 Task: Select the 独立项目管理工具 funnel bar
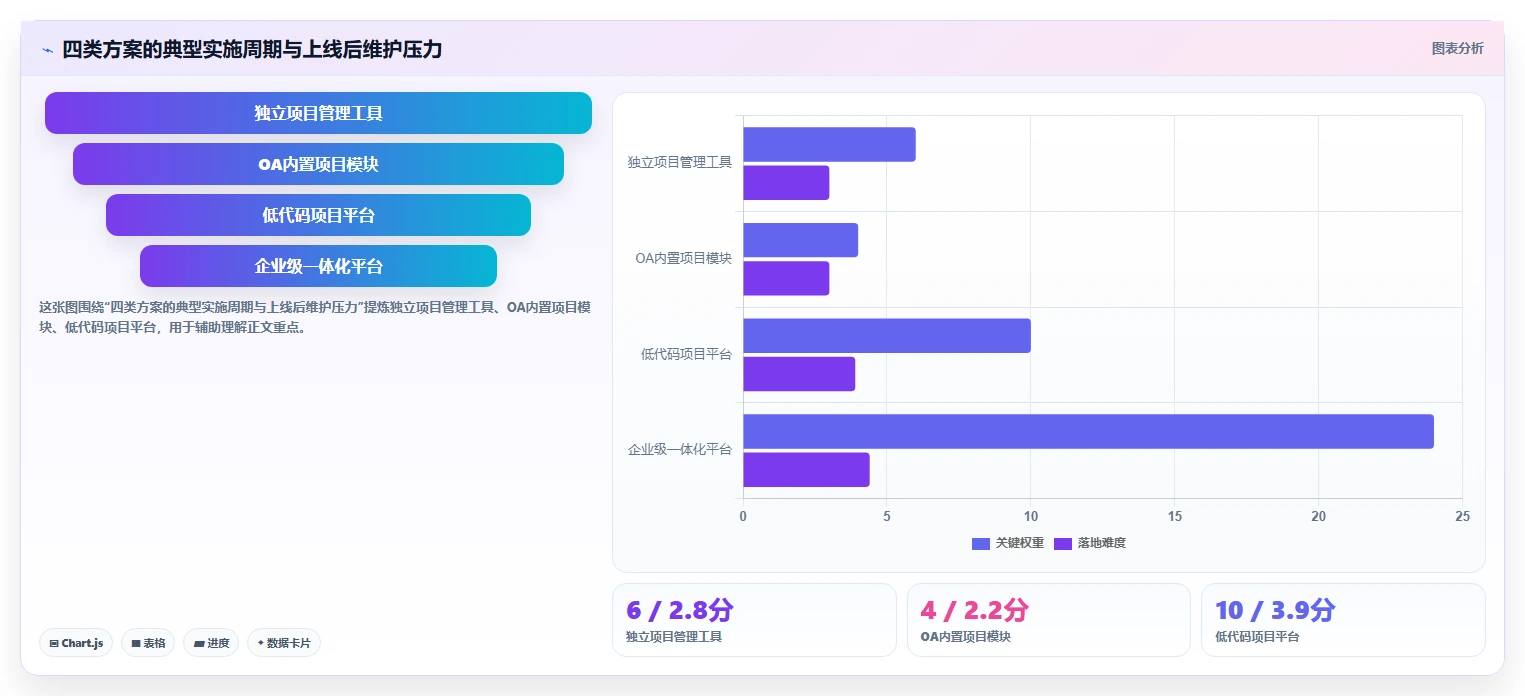318,113
